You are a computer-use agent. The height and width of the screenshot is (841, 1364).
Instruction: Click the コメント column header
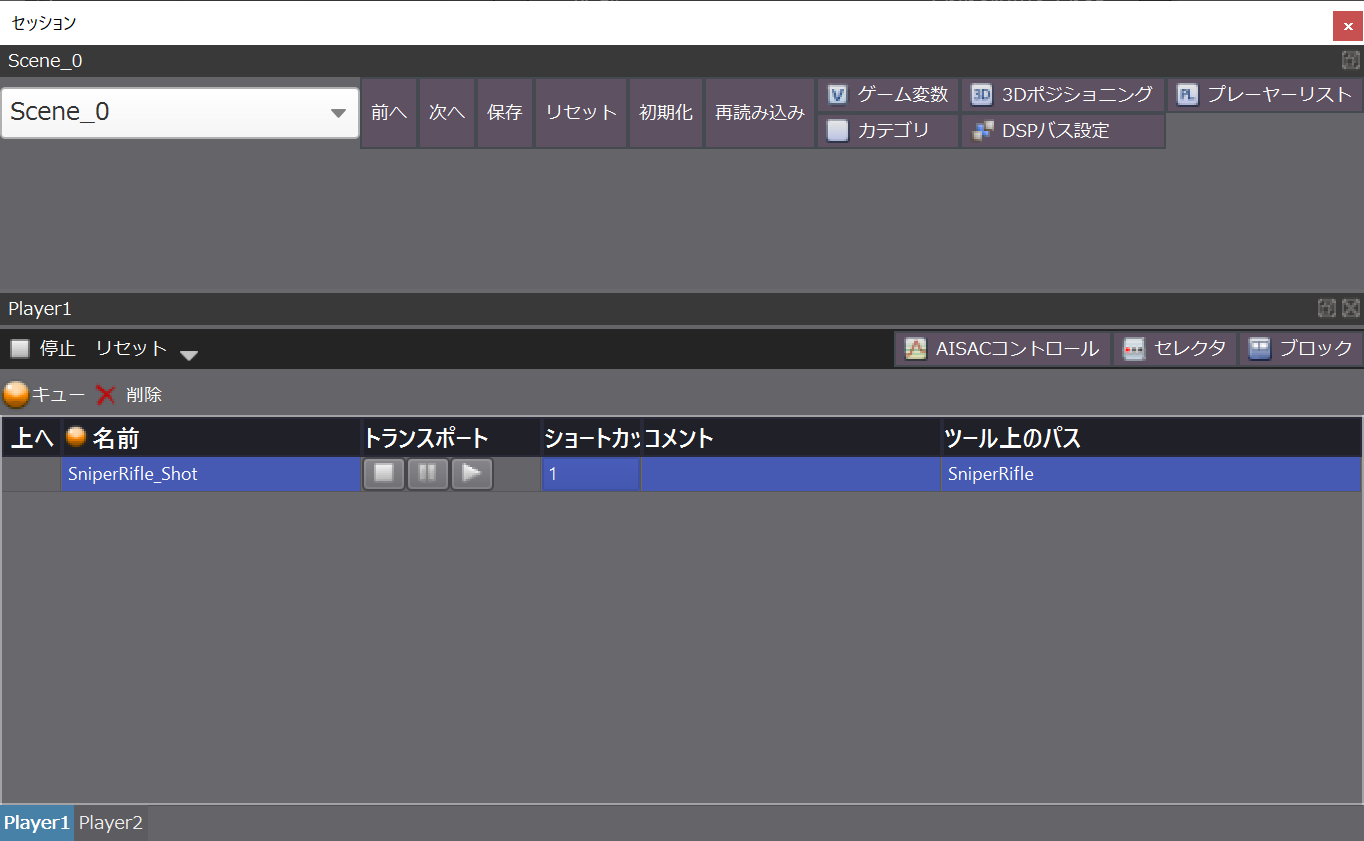point(791,438)
